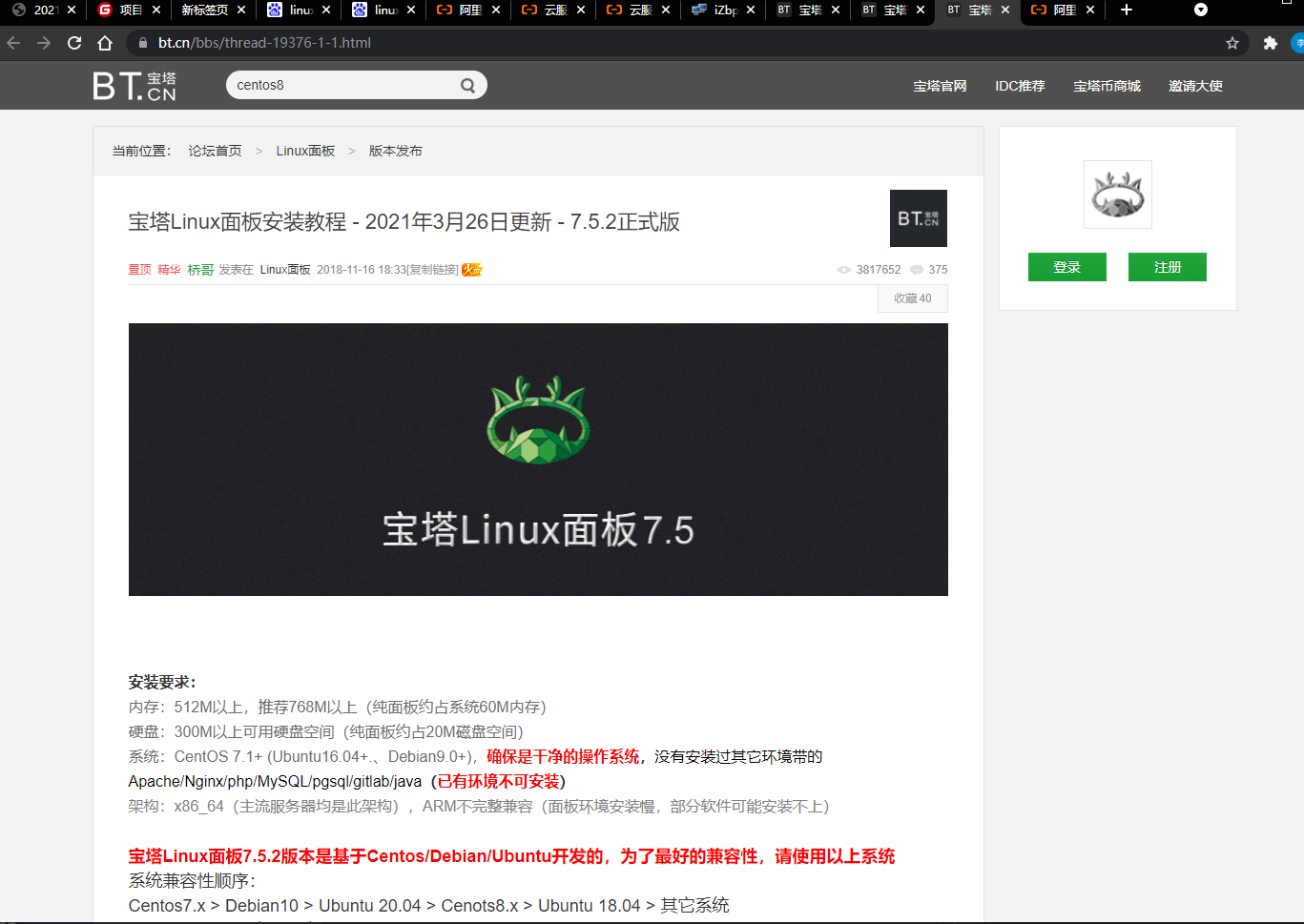Bookmark this page with the star icon
This screenshot has height=924, width=1304.
pos(1232,43)
